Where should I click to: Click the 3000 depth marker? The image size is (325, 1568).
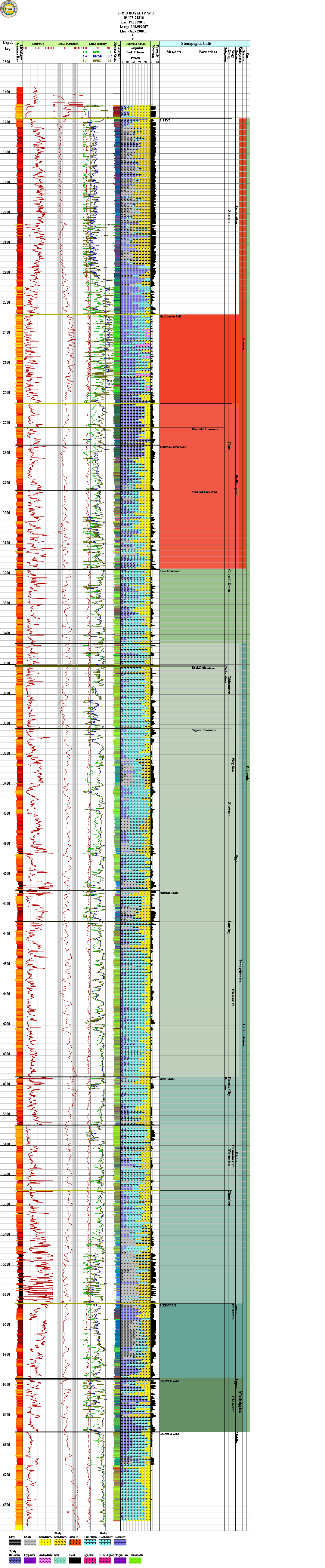click(7, 513)
